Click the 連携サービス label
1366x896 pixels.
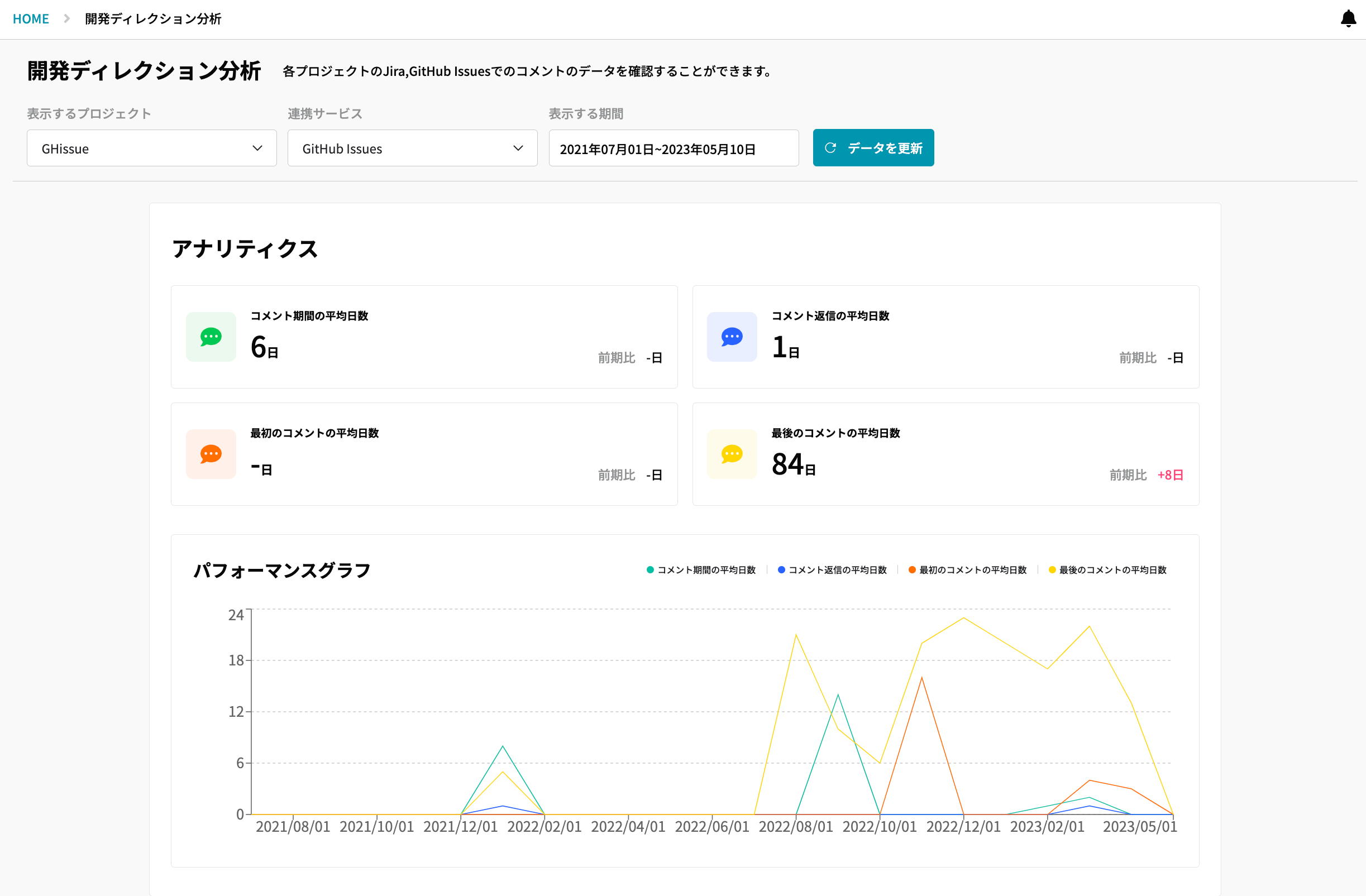click(325, 113)
